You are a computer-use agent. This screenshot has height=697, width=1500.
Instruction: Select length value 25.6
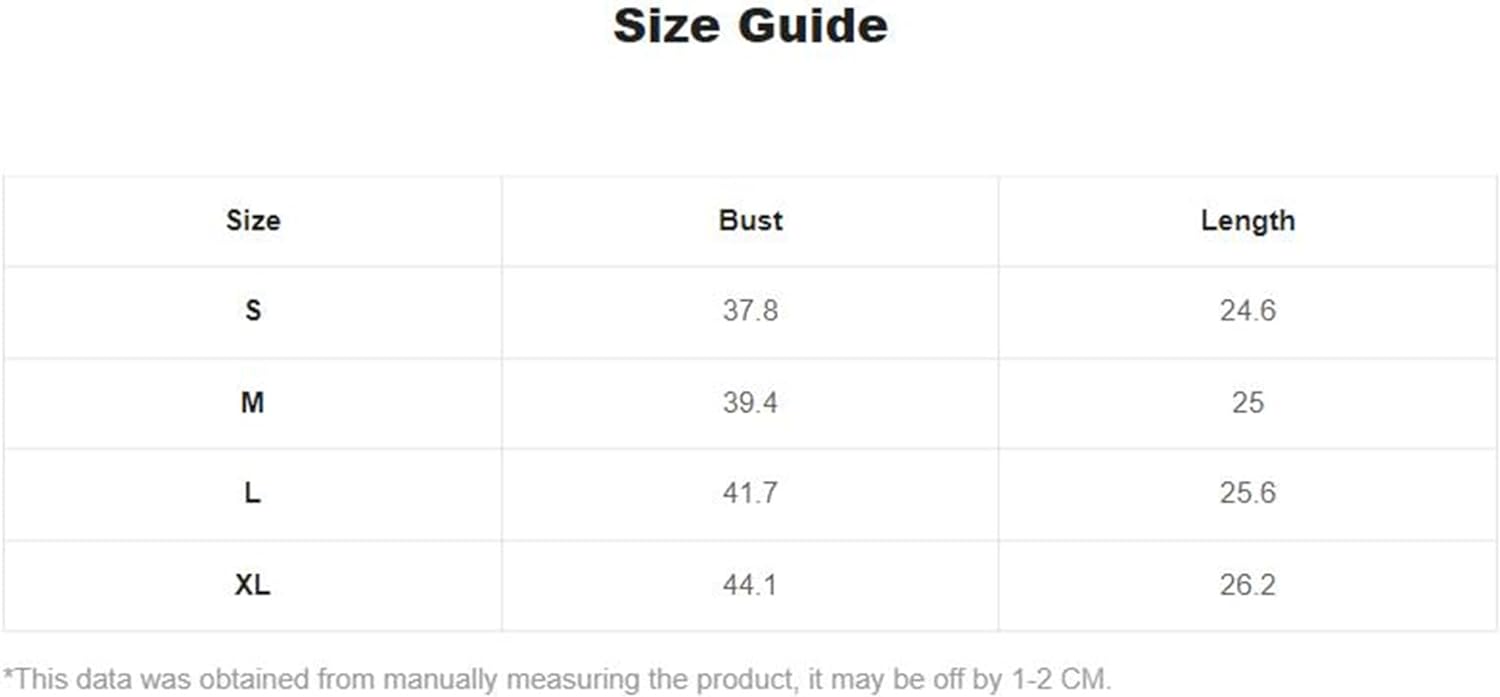coord(1247,494)
